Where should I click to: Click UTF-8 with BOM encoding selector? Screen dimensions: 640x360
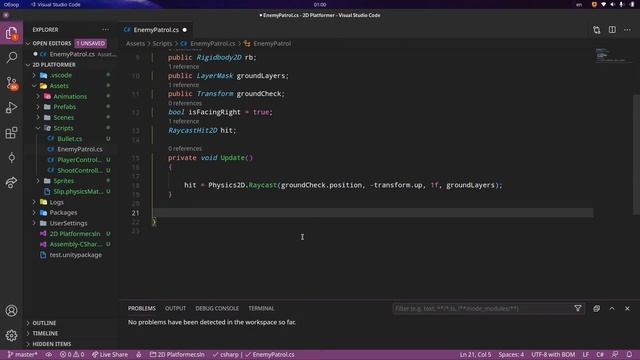[x=553, y=354]
